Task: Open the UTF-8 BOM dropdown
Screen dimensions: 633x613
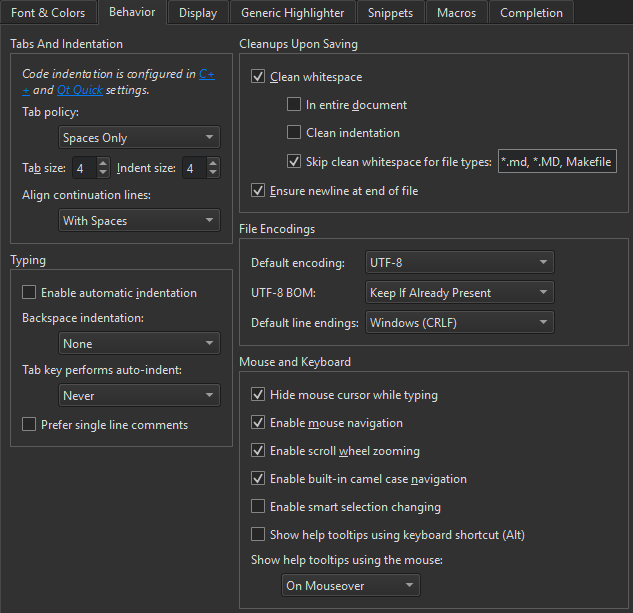Action: (x=459, y=293)
